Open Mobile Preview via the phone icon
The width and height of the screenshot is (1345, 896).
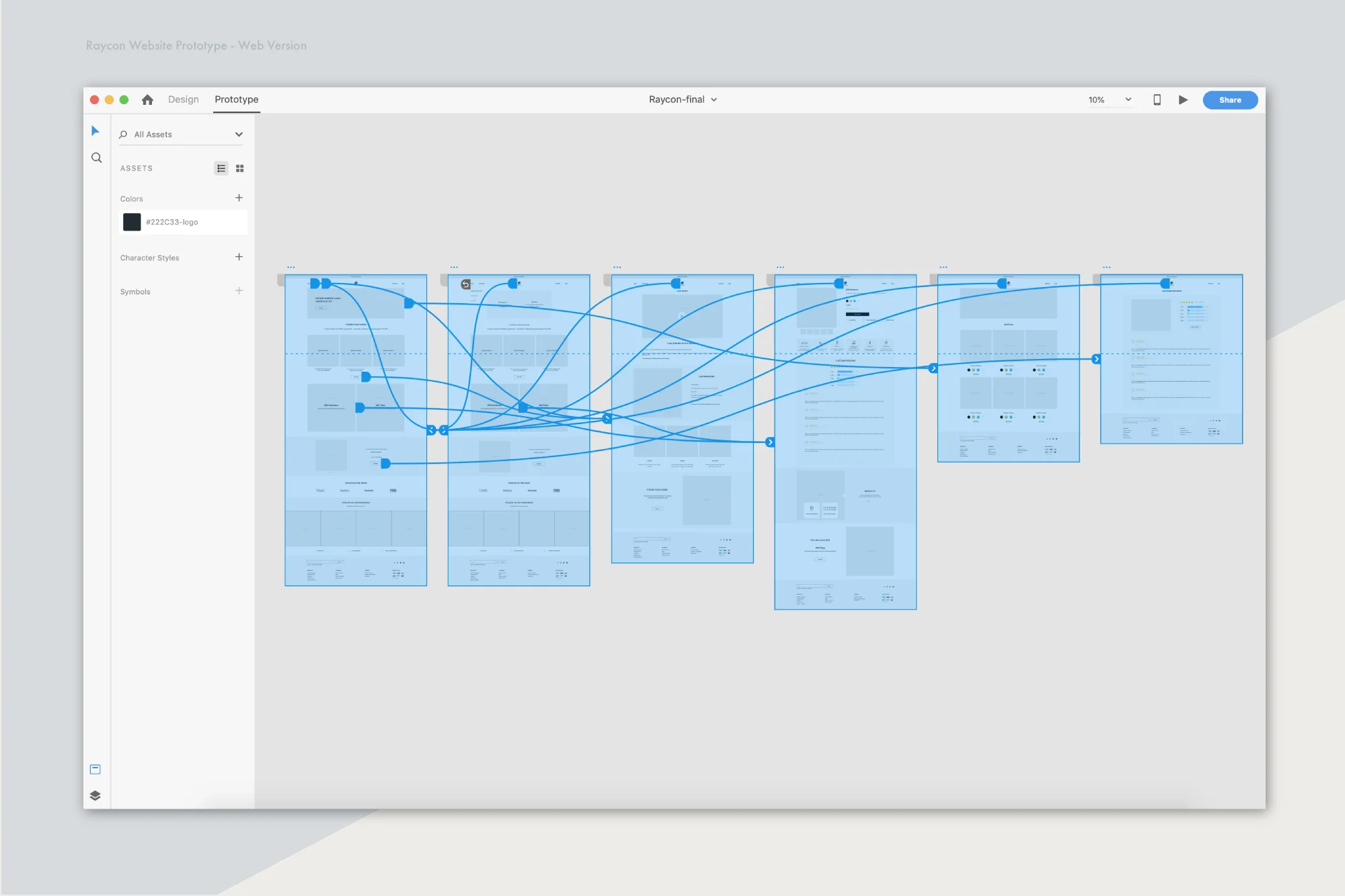click(x=1157, y=99)
